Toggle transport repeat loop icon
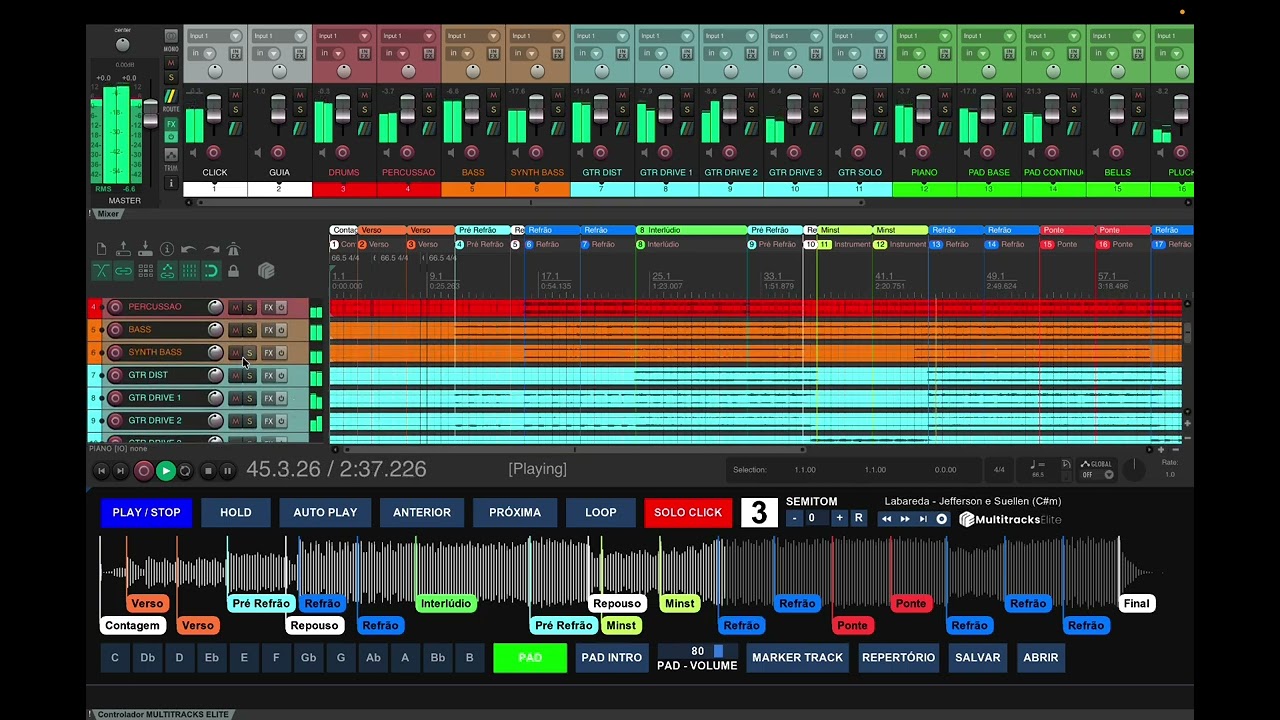 185,471
